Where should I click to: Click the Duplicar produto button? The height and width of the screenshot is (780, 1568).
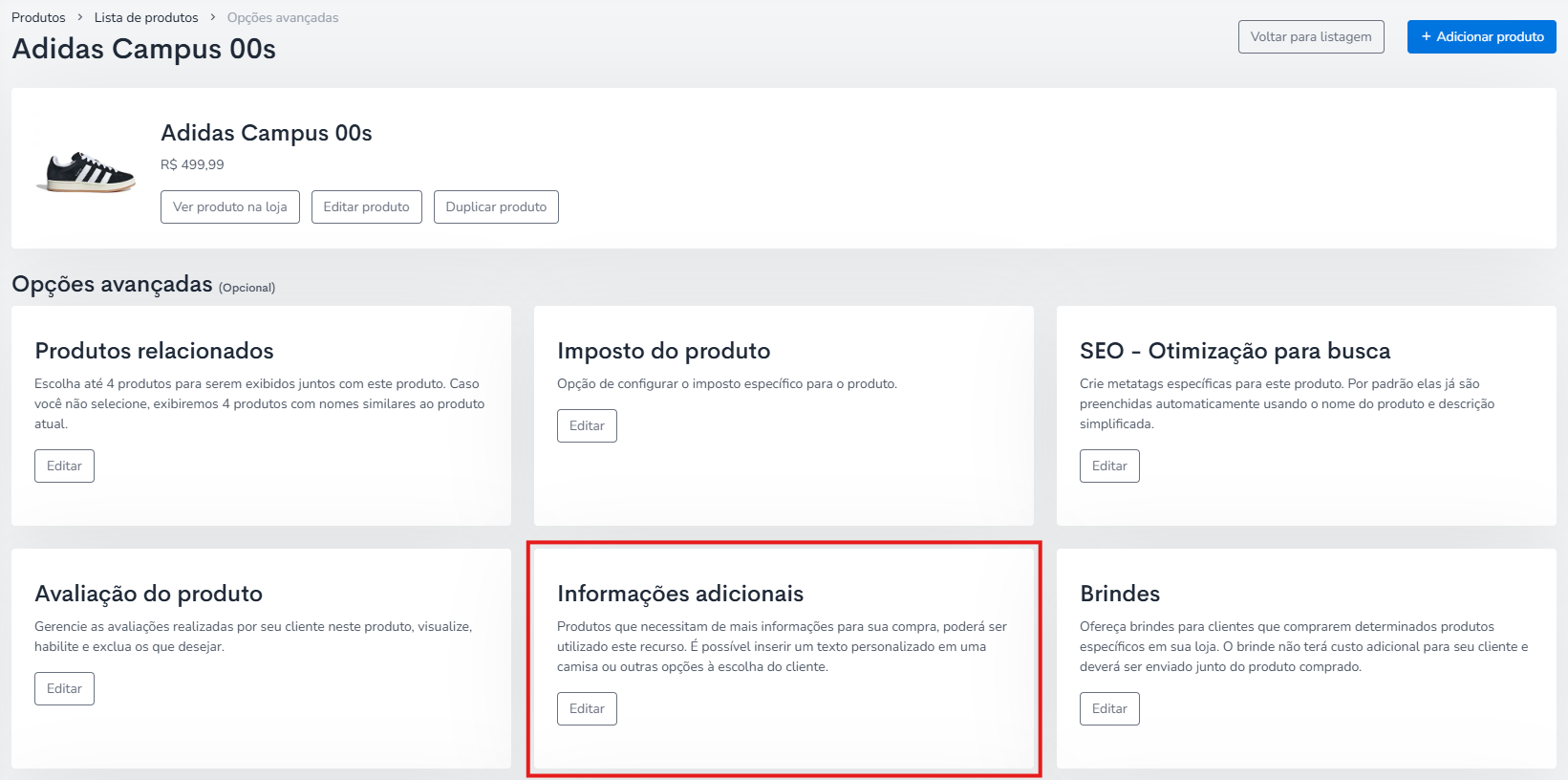coord(496,206)
